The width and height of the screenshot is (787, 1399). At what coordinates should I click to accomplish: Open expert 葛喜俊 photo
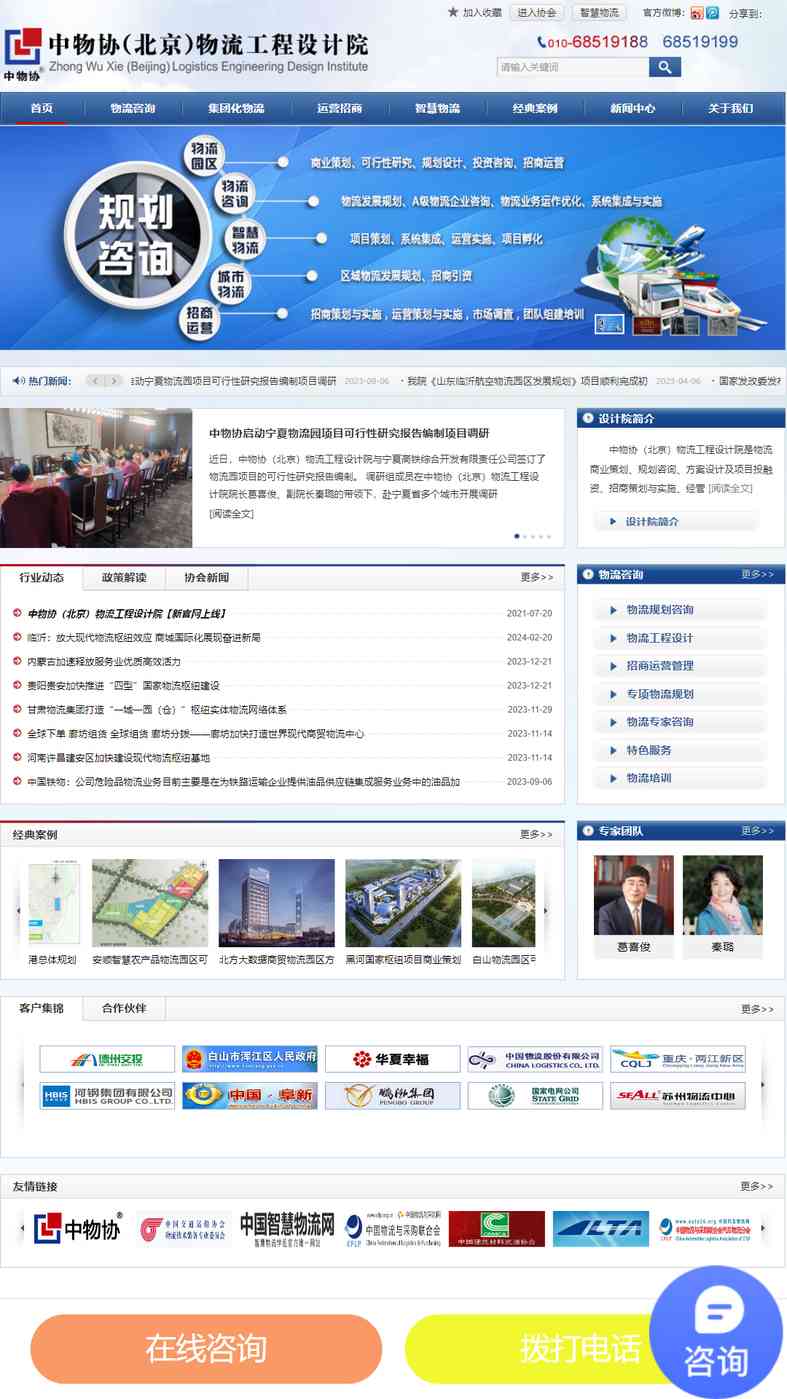[x=633, y=895]
